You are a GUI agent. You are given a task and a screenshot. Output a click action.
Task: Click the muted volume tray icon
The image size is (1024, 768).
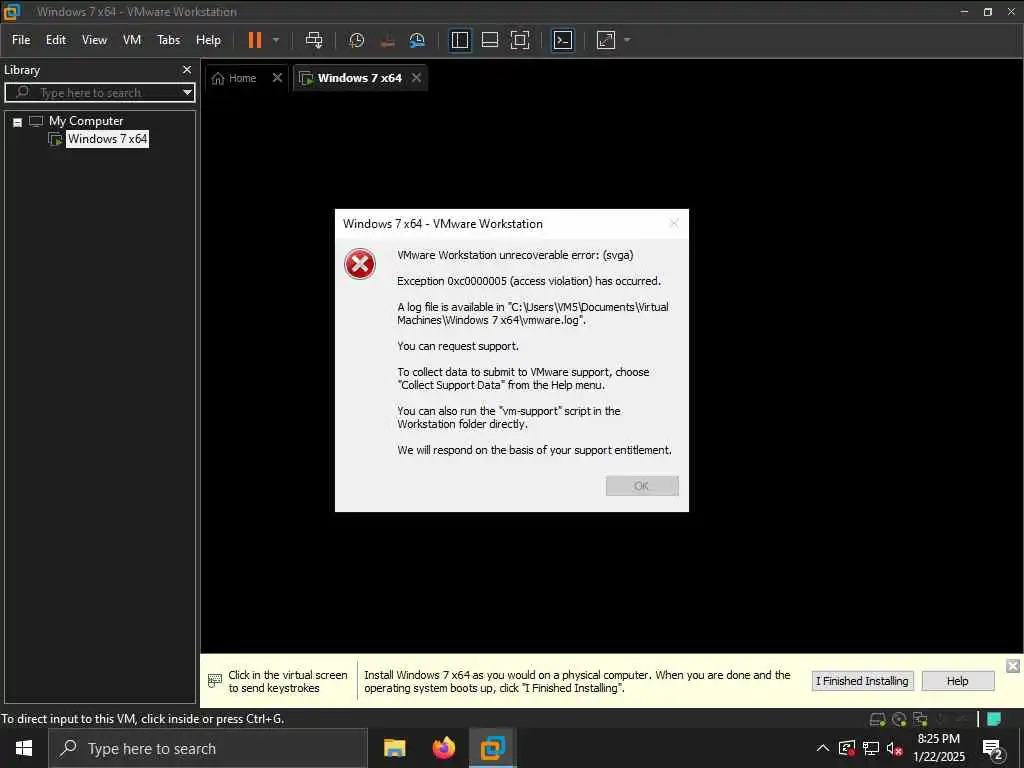(x=894, y=748)
